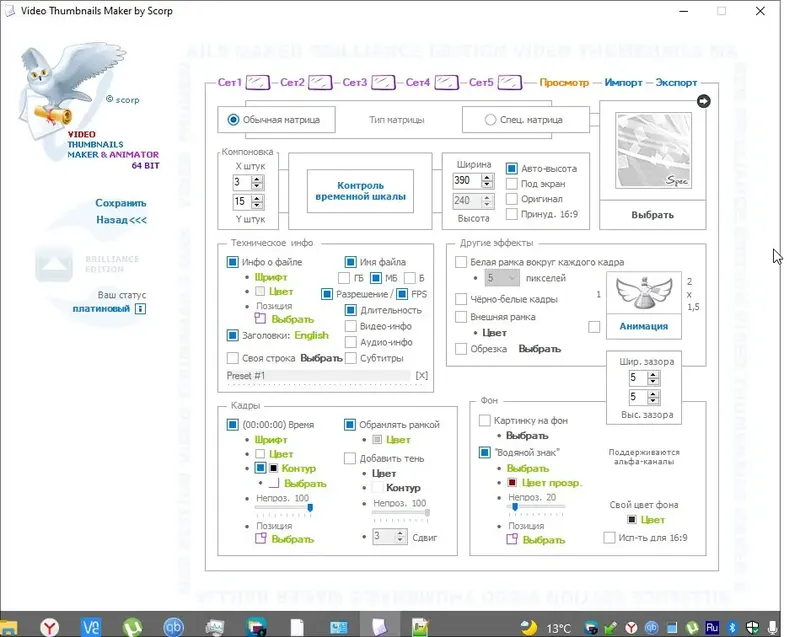Viewport: 800px width, 637px height.
Task: Increase Шир. зазора spinner value
Action: (653, 374)
